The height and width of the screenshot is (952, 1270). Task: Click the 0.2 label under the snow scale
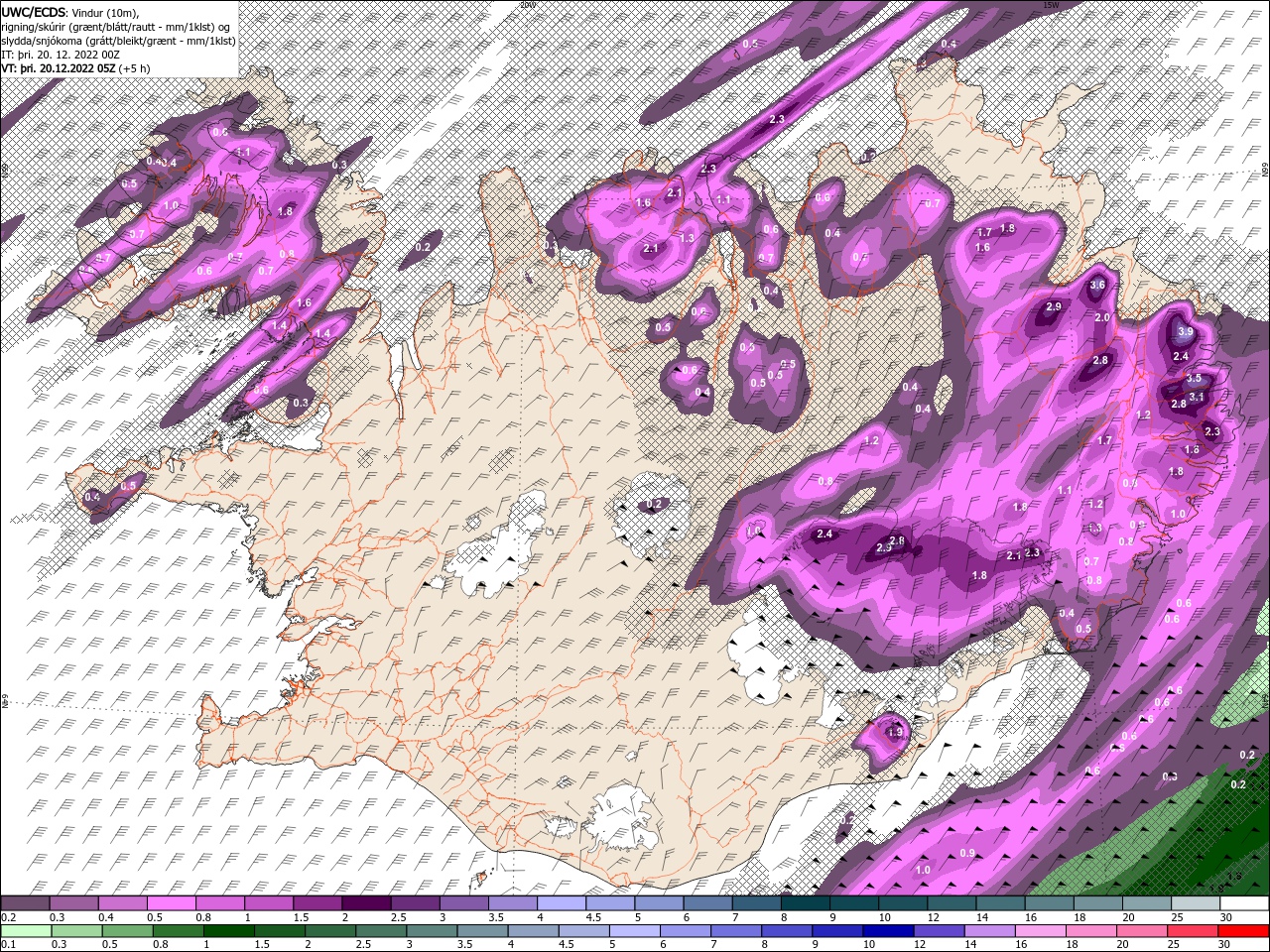(8, 917)
